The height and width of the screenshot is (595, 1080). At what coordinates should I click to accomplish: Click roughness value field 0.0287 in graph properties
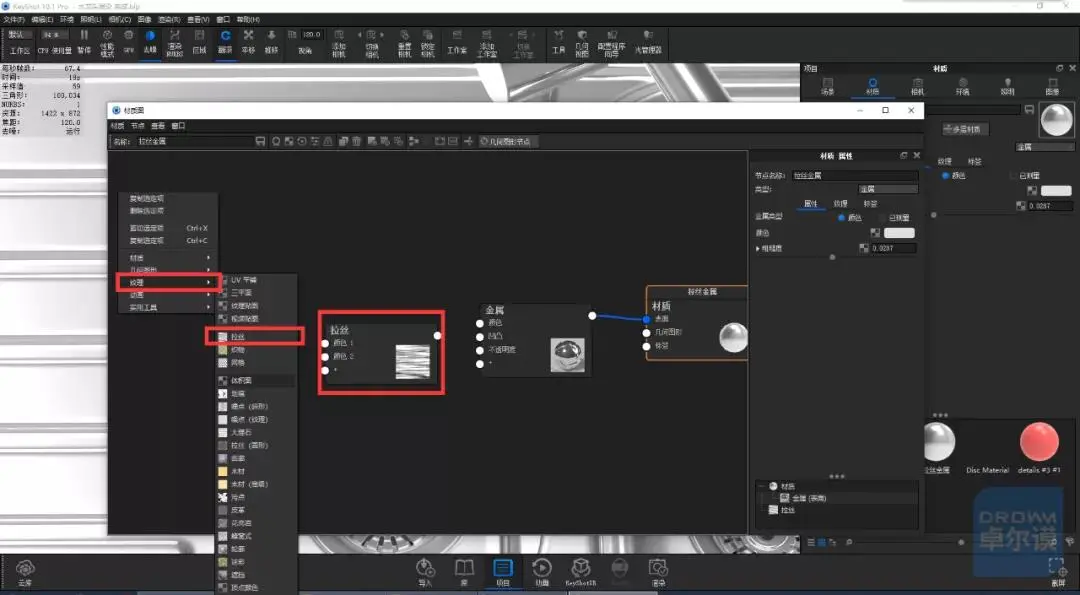tap(894, 248)
